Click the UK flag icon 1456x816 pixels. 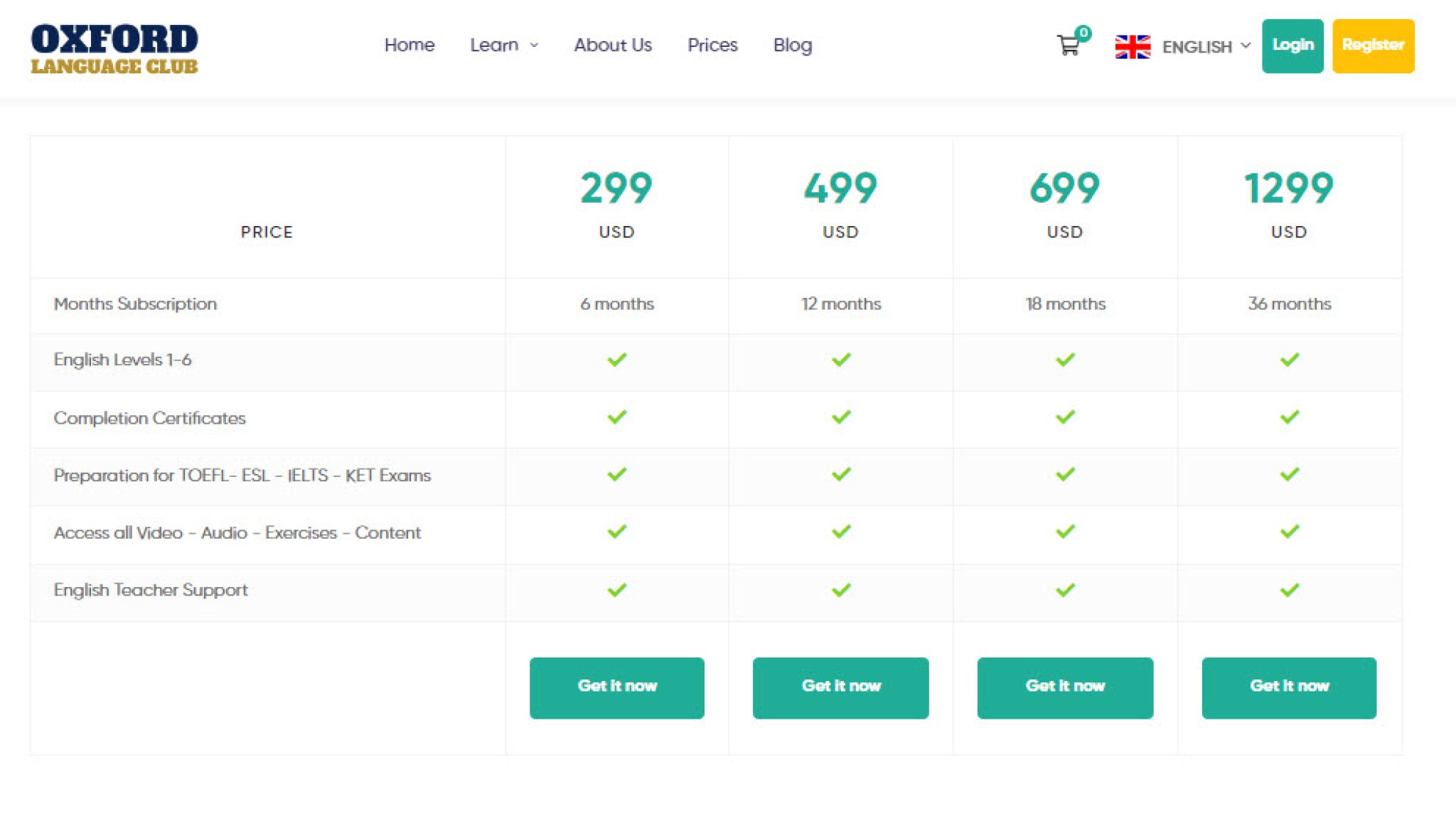pos(1133,47)
